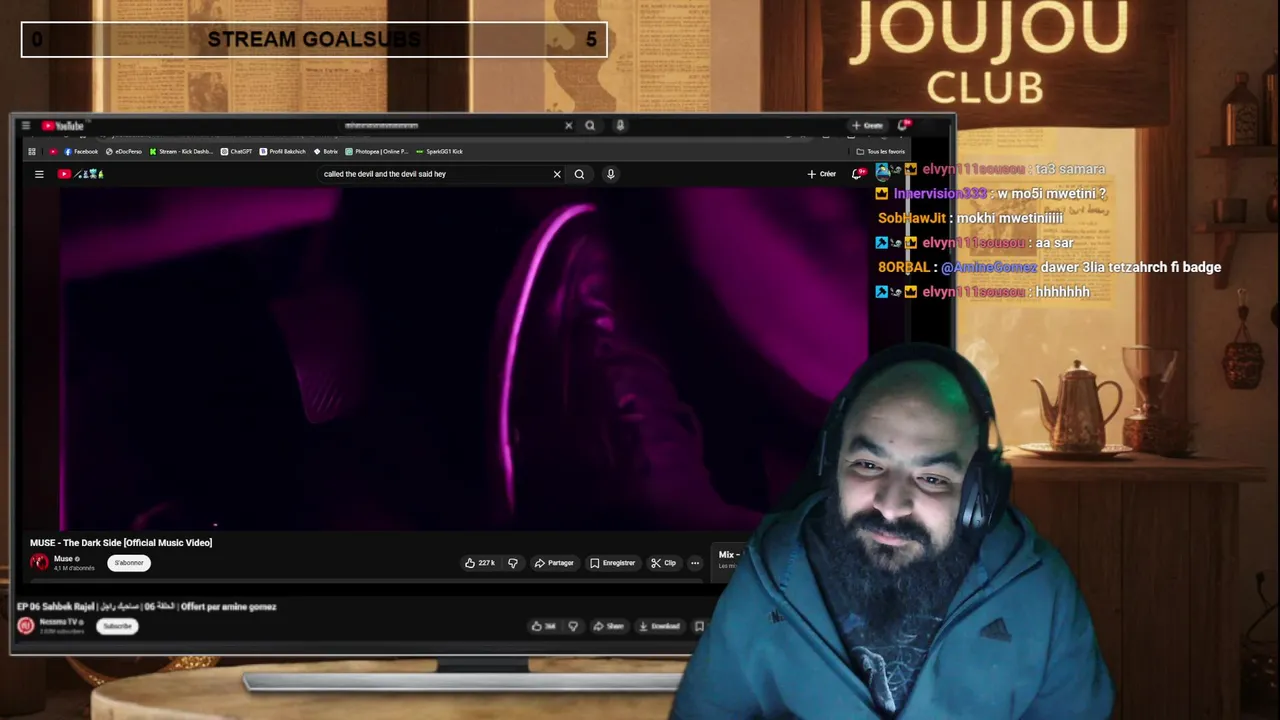1280x720 pixels.
Task: Click the 'EP 06 Sahbek Rajel' video title
Action: (x=147, y=606)
